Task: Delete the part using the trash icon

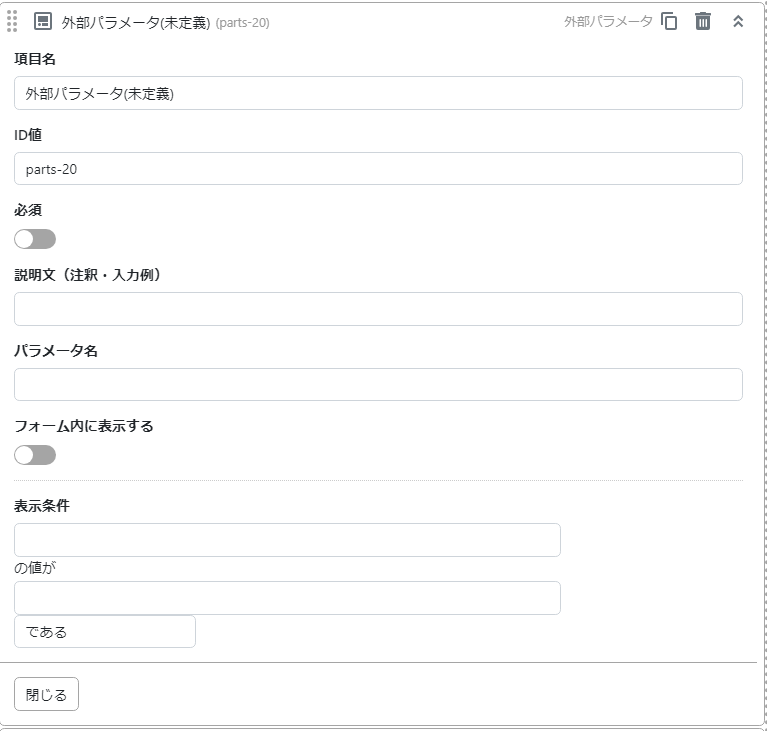Action: 703,21
